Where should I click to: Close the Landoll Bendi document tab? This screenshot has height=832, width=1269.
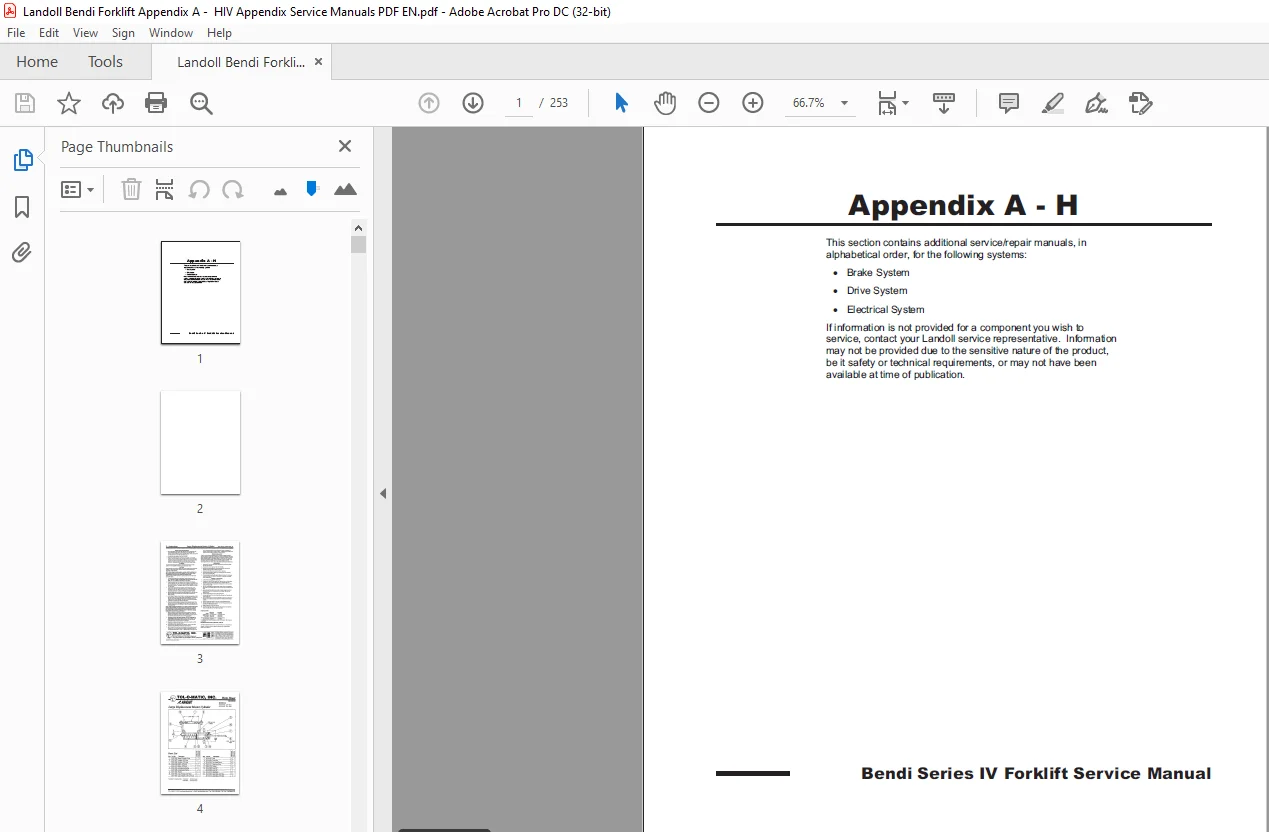click(x=318, y=62)
